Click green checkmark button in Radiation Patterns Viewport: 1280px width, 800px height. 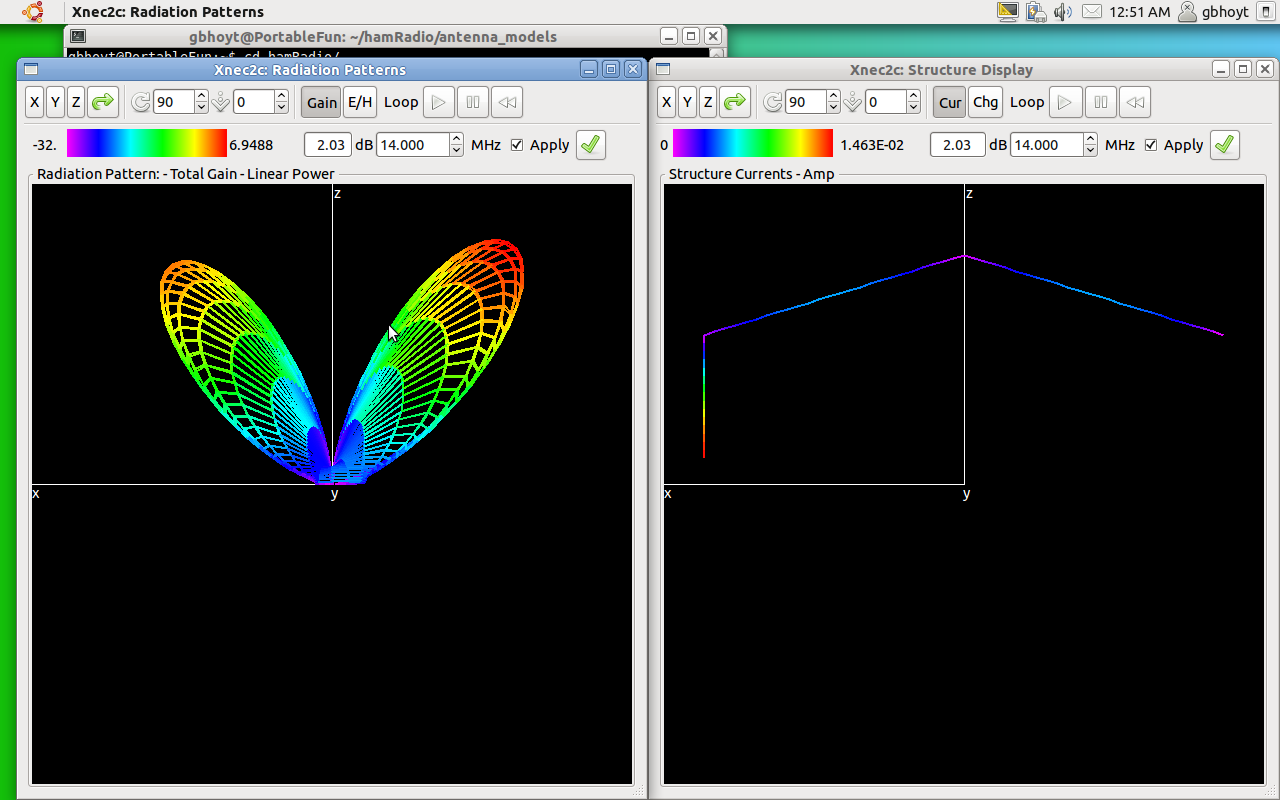pos(591,144)
